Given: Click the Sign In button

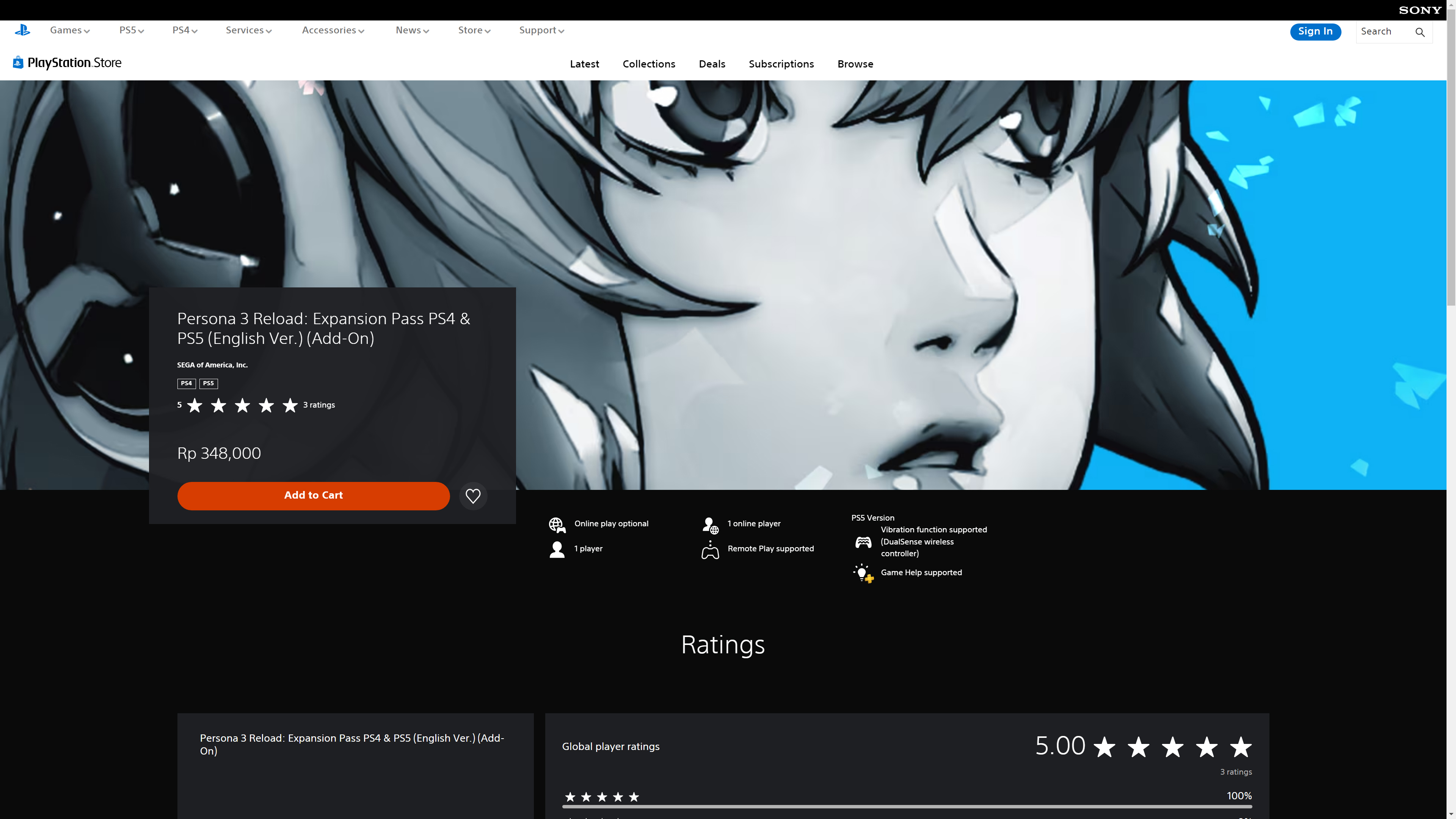Looking at the screenshot, I should [1315, 31].
